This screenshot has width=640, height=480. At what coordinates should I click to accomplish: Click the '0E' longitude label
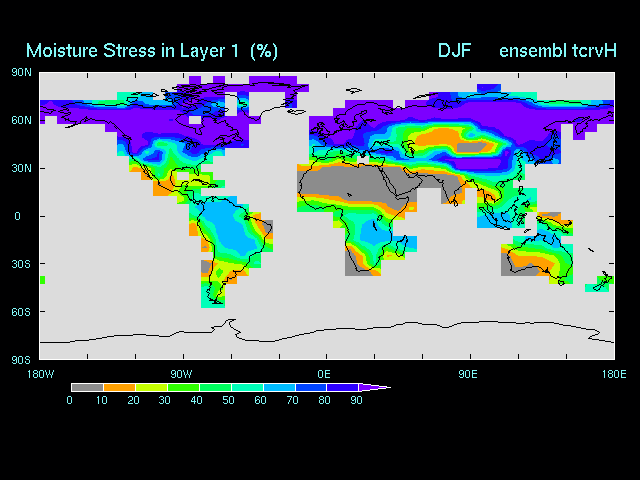(x=324, y=374)
